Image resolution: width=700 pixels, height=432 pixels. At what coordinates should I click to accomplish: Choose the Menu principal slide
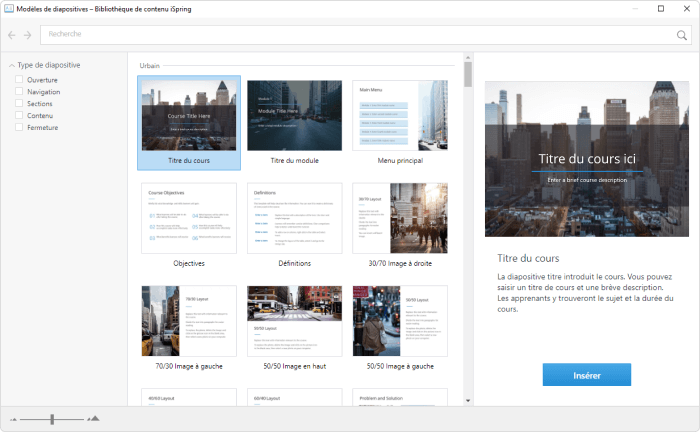[400, 123]
